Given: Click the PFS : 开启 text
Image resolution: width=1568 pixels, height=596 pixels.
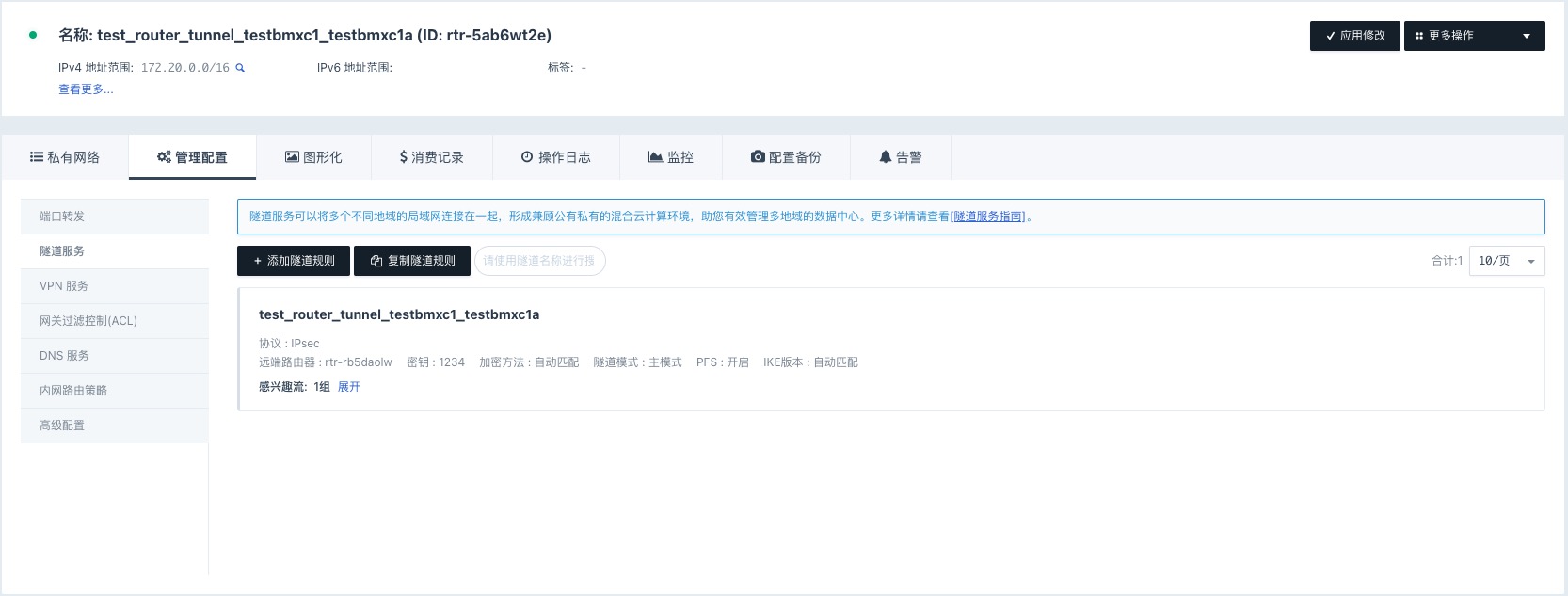Looking at the screenshot, I should click(x=723, y=362).
